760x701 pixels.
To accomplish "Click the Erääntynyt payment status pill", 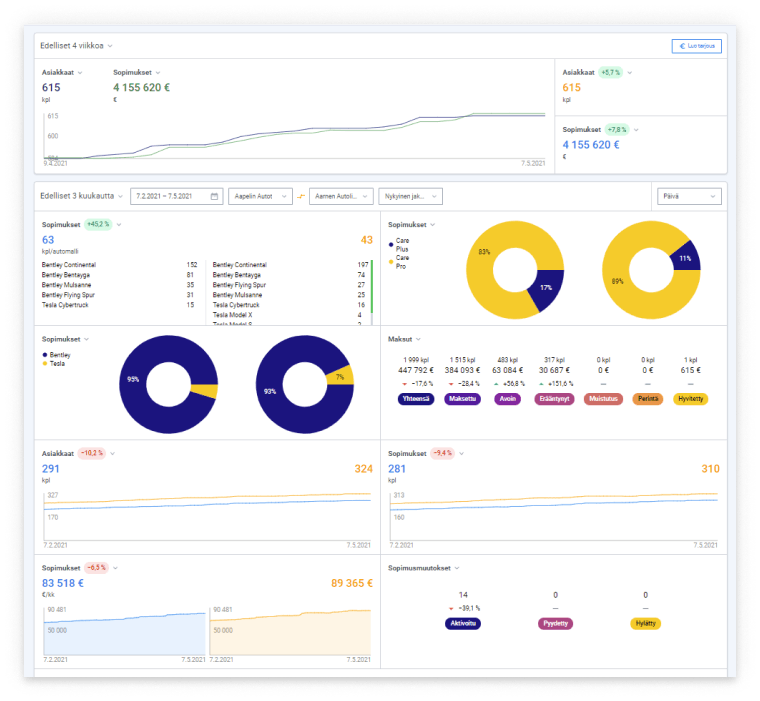I will 554,399.
